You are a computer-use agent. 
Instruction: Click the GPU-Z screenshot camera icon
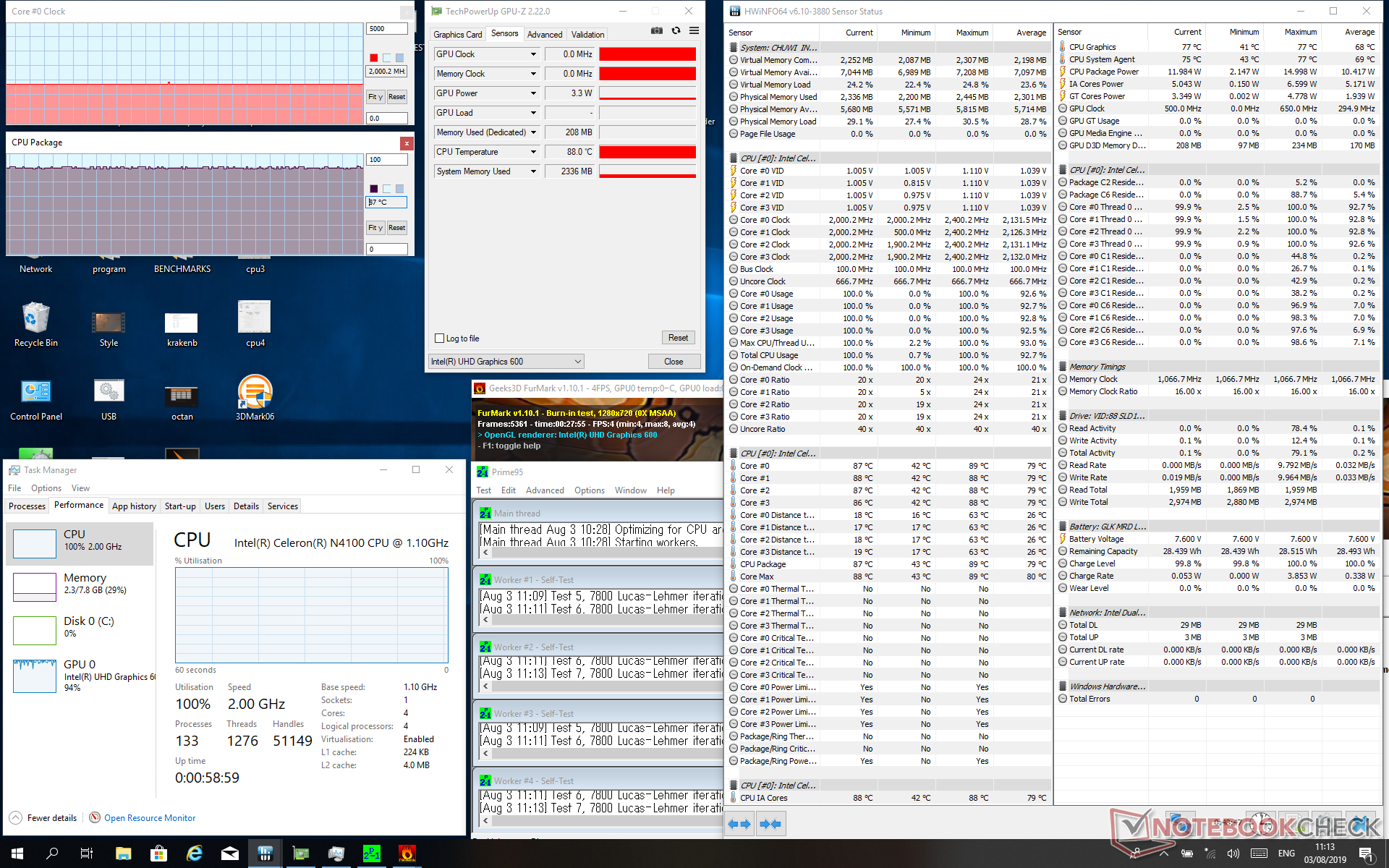click(656, 30)
